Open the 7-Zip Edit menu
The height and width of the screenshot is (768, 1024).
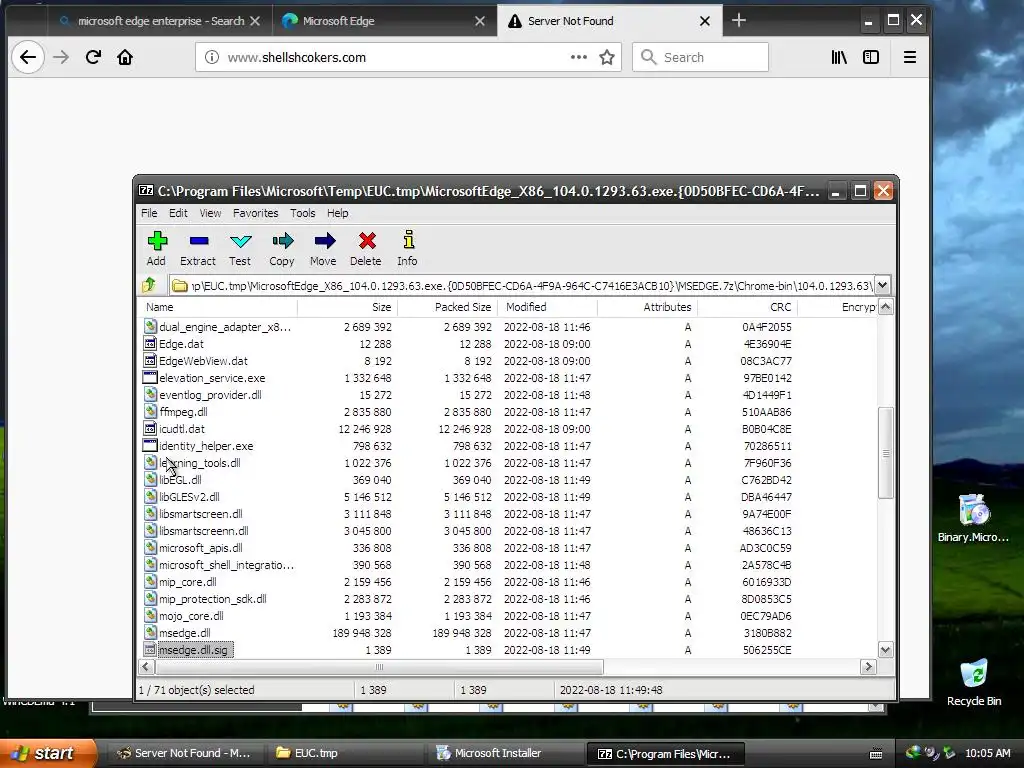point(178,213)
